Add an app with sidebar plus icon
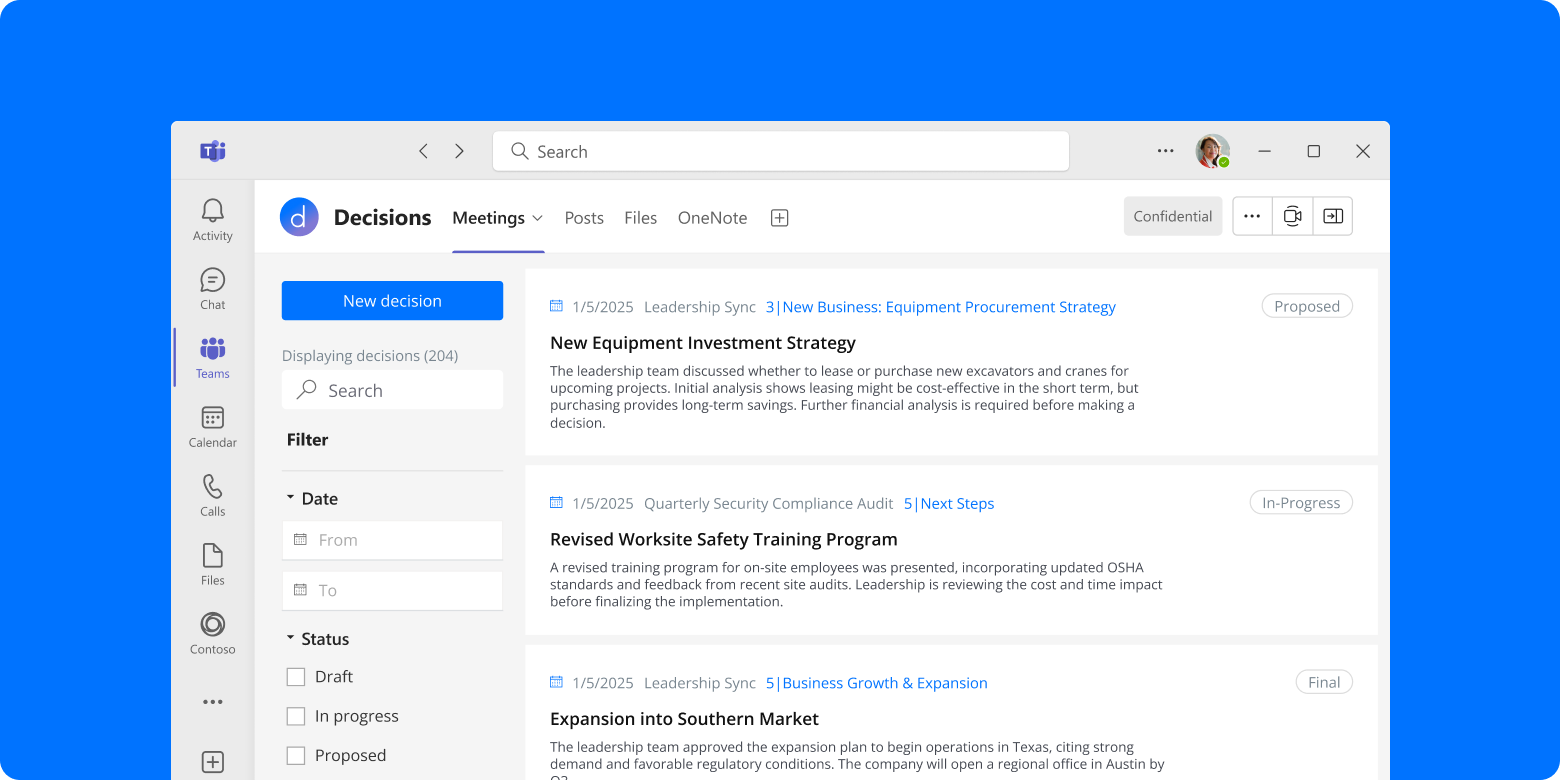The height and width of the screenshot is (780, 1560). pyautogui.click(x=212, y=761)
